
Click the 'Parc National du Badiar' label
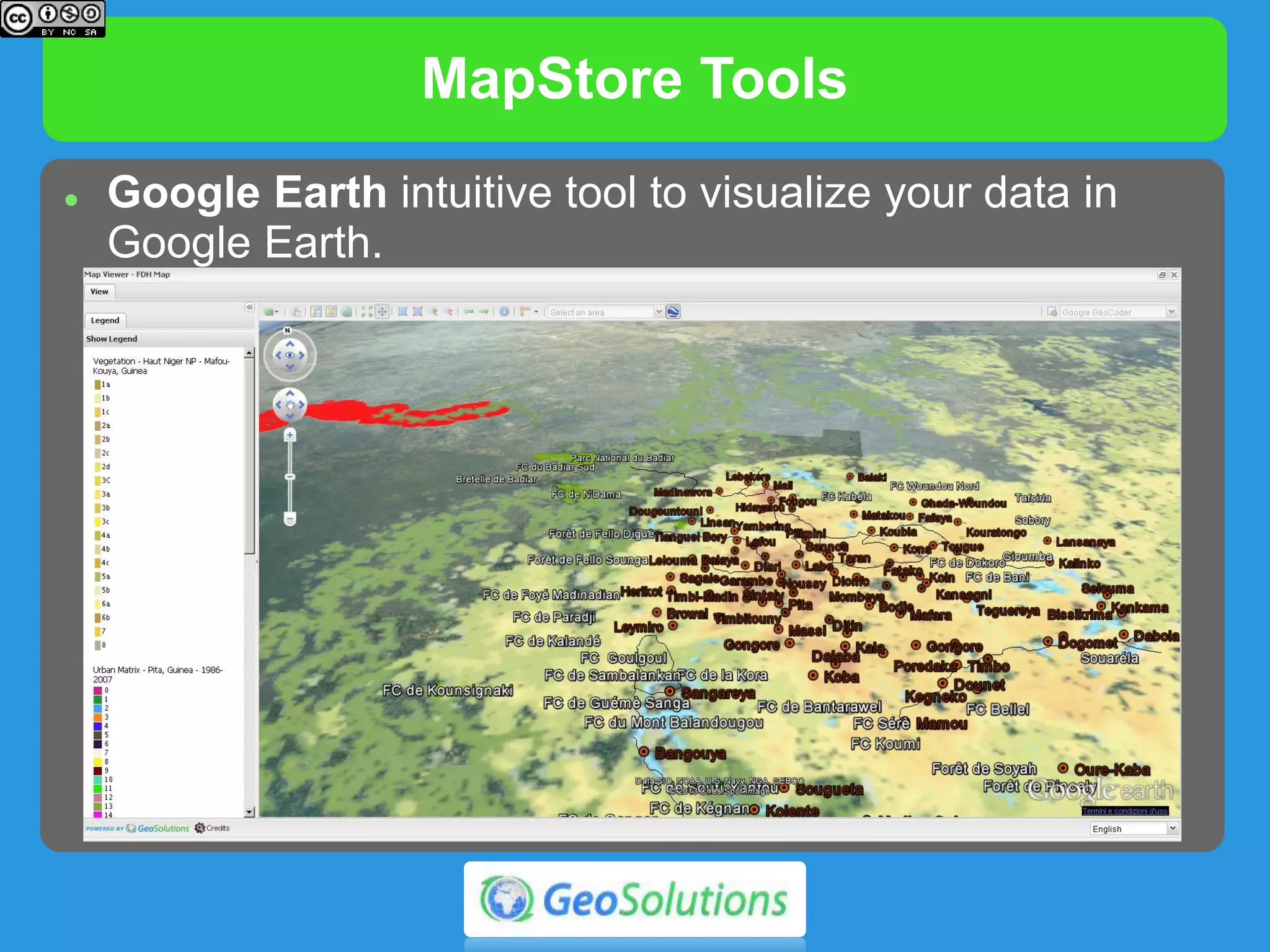click(623, 458)
